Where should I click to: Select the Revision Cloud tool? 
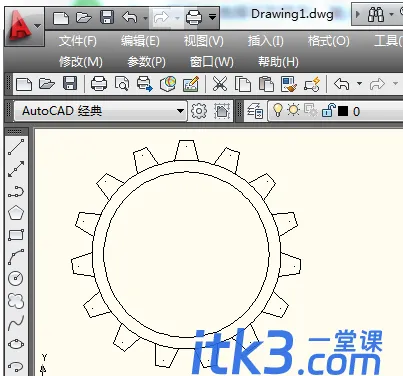point(16,300)
